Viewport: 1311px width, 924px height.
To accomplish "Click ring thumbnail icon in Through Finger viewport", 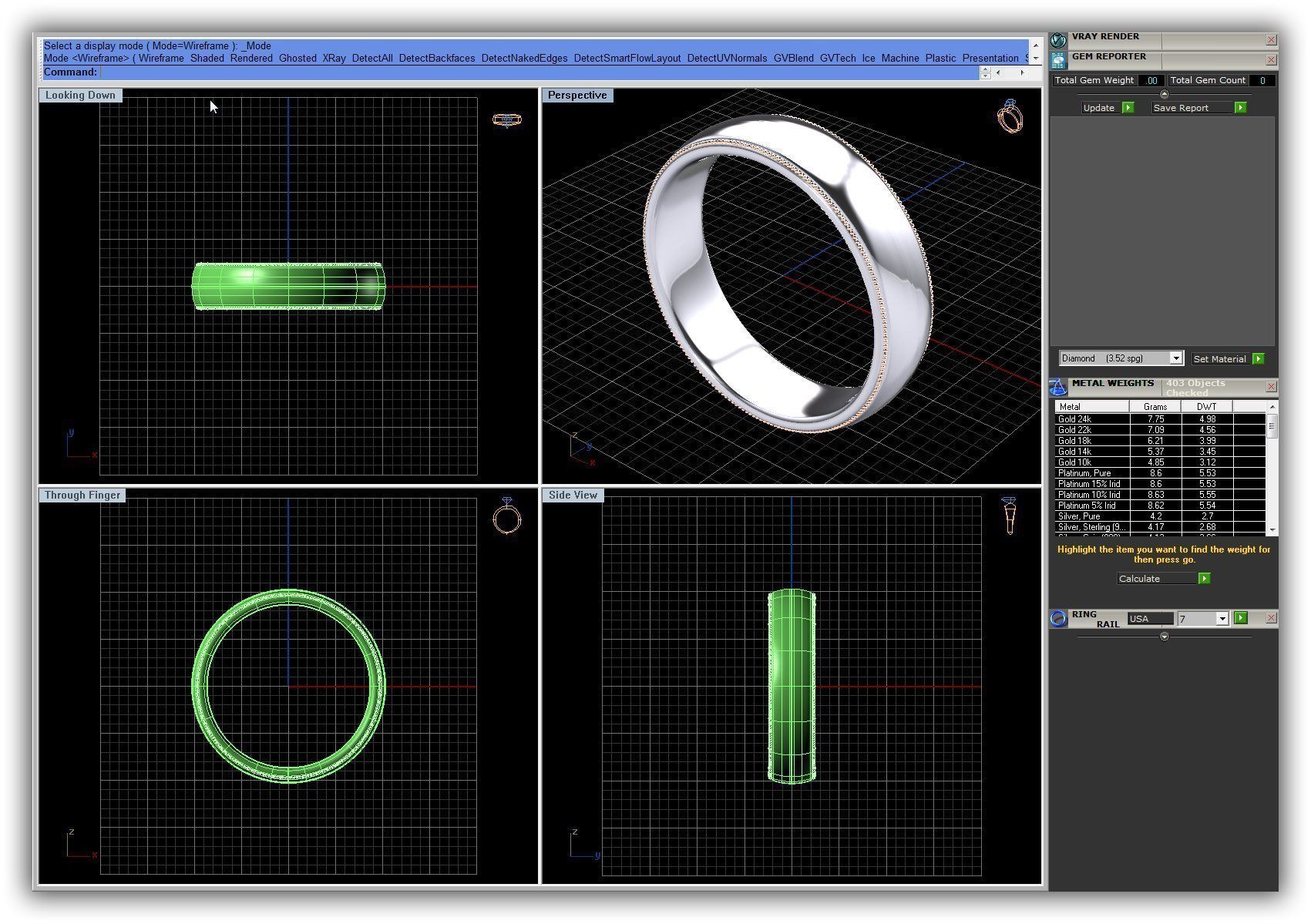I will [506, 516].
